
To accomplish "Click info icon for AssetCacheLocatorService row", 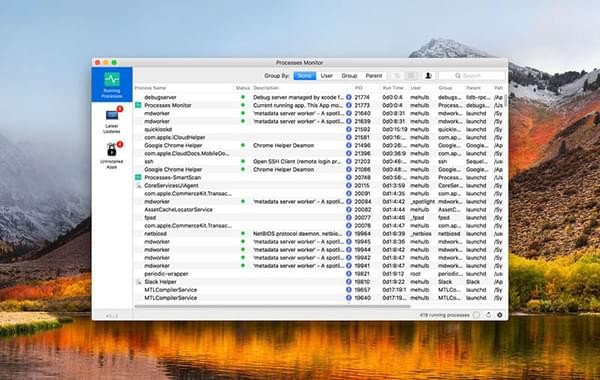I will 349,210.
